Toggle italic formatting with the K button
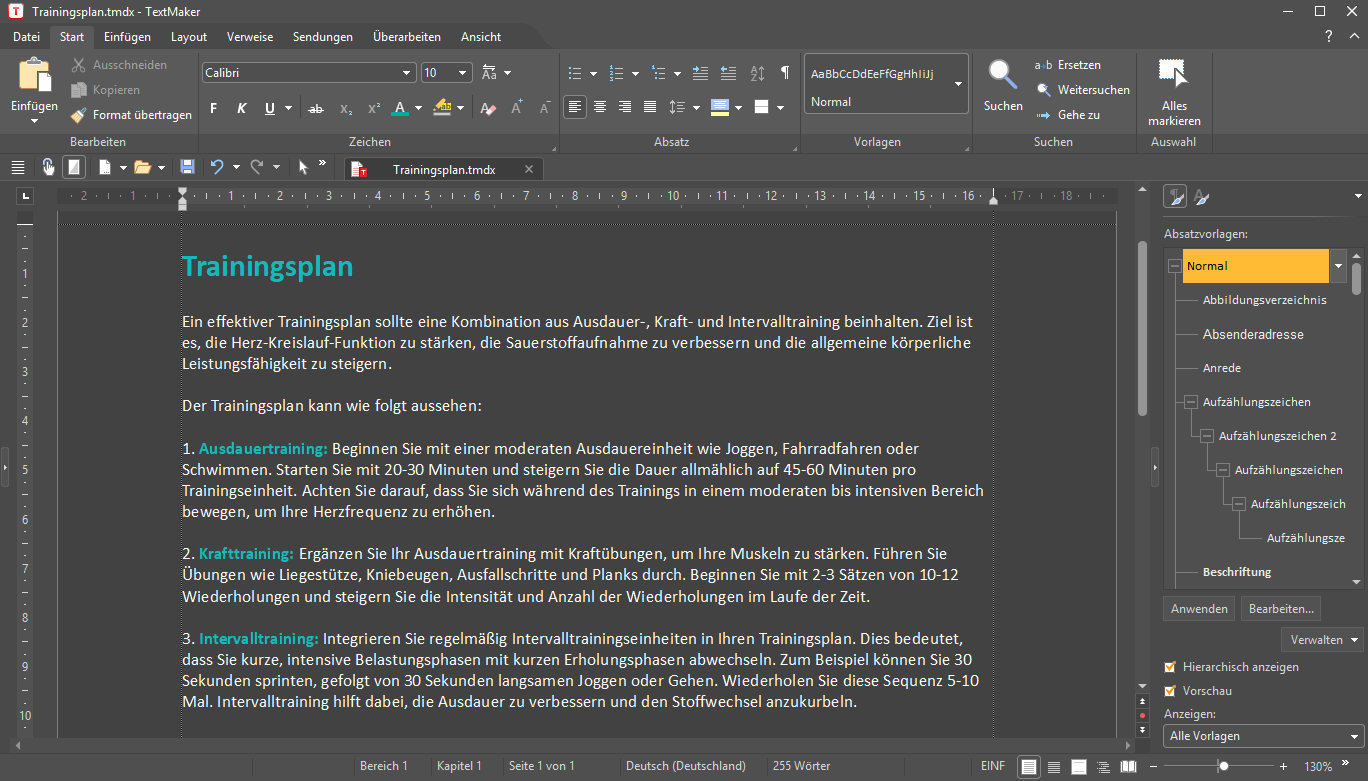Screen dimensions: 1368x781 point(241,108)
